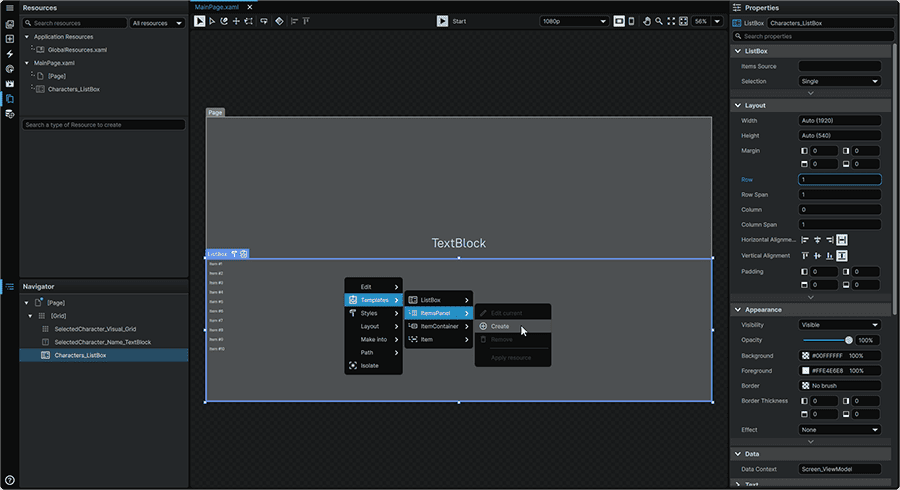Set vertical alignment to bottom
The image size is (900, 490).
pos(829,256)
